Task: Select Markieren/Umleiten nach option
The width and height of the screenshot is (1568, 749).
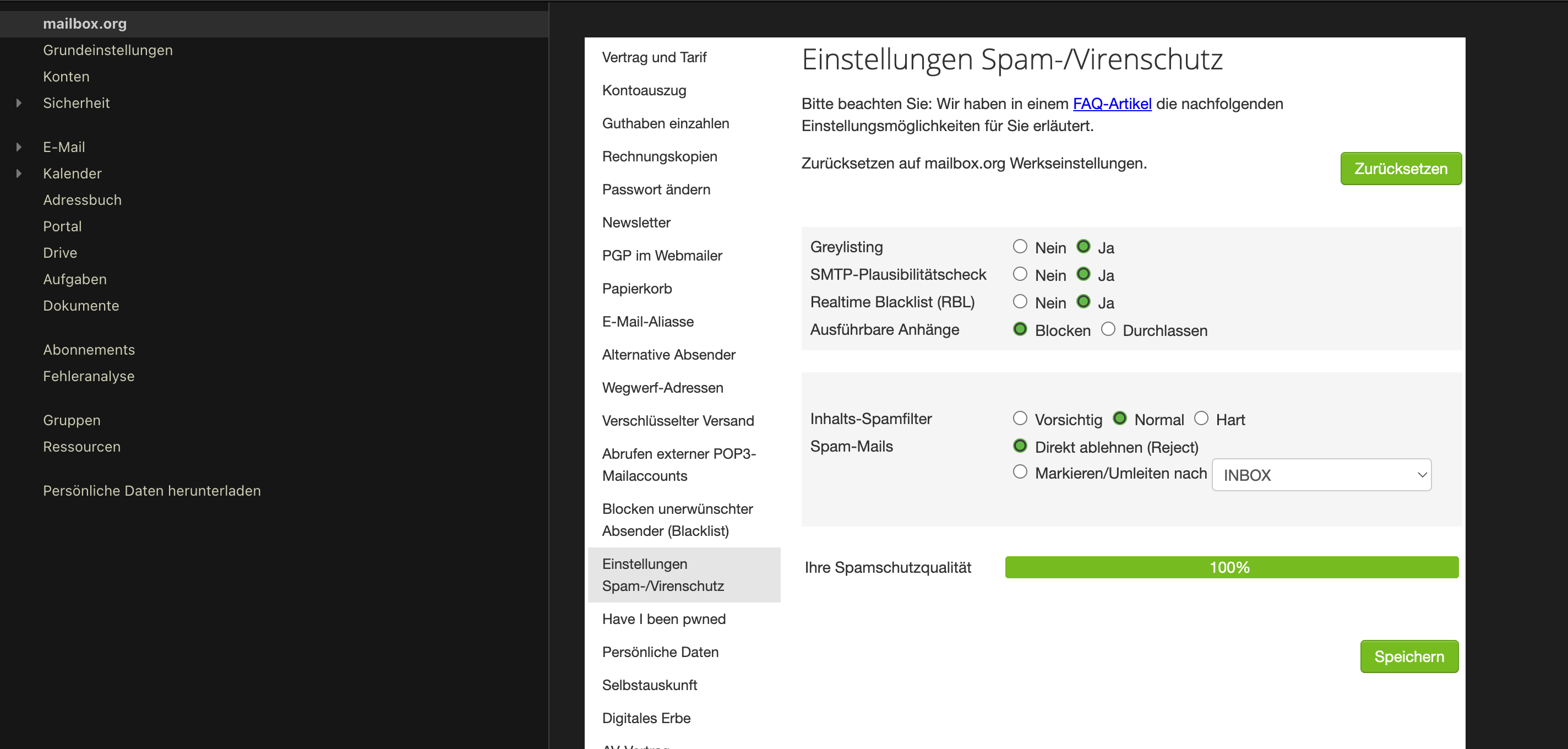Action: (x=1020, y=472)
